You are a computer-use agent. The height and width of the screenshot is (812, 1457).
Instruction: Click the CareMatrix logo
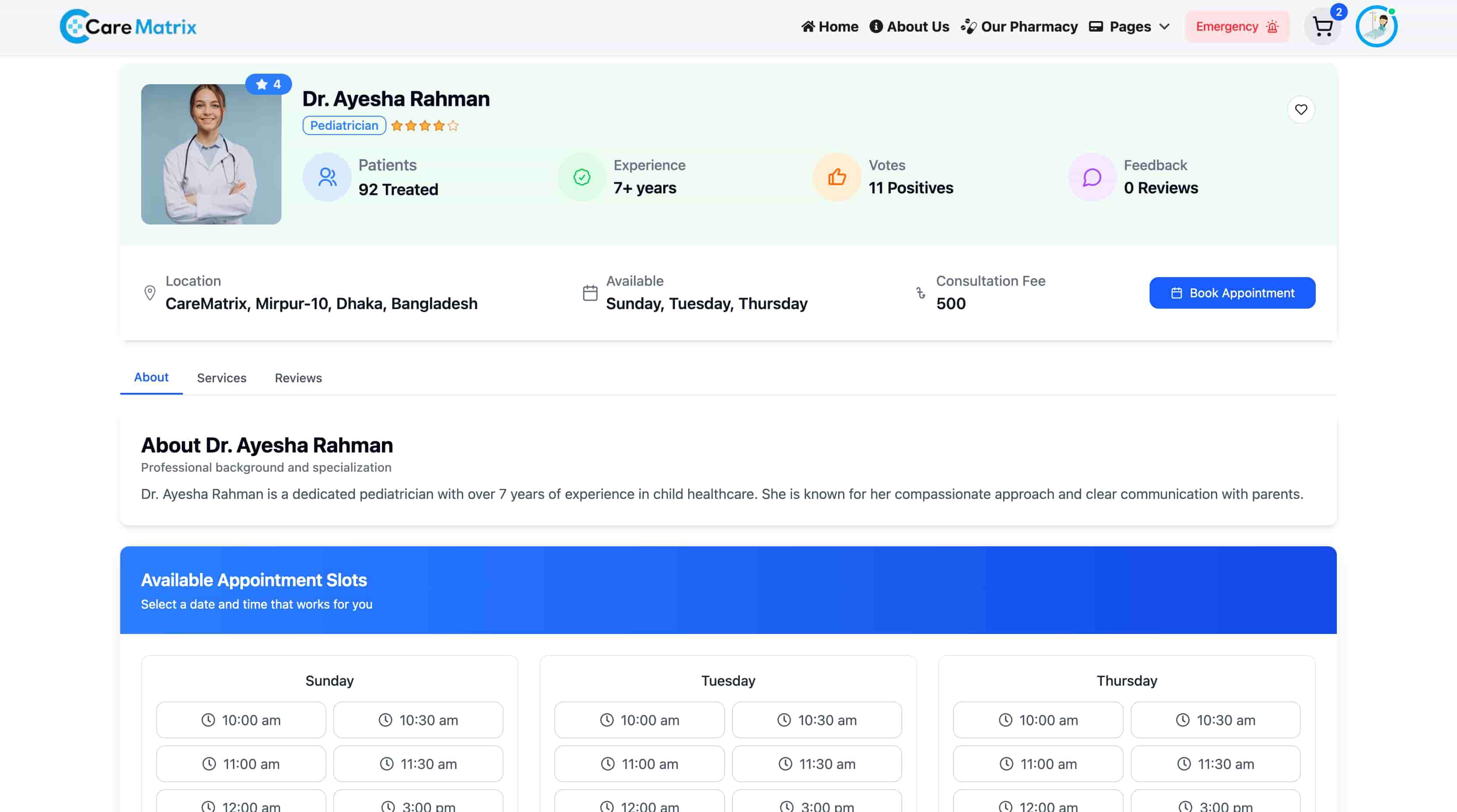coord(129,27)
